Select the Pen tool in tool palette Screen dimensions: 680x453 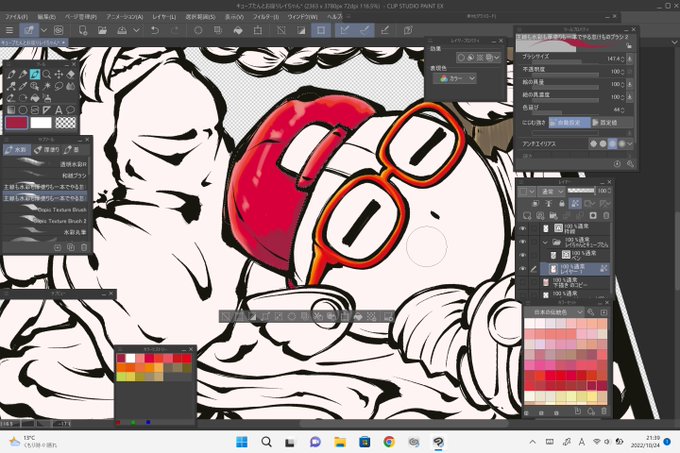pos(11,74)
